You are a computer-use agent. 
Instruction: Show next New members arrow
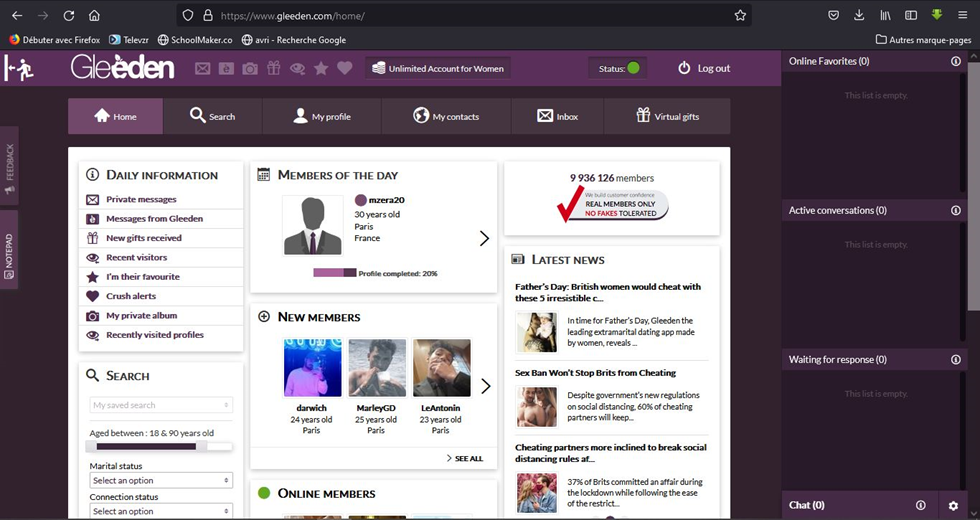click(486, 386)
